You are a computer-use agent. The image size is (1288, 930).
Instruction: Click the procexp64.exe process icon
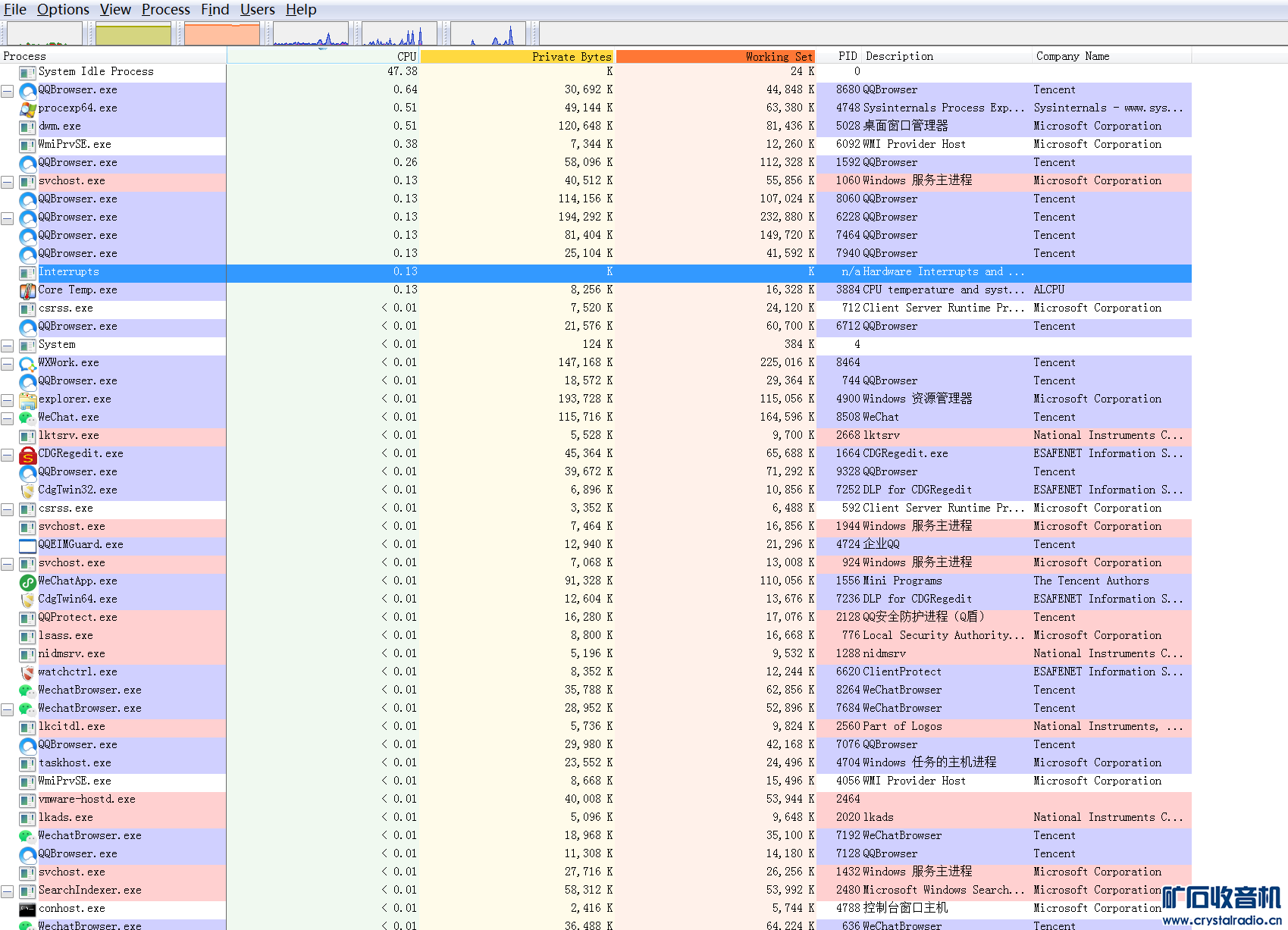27,108
